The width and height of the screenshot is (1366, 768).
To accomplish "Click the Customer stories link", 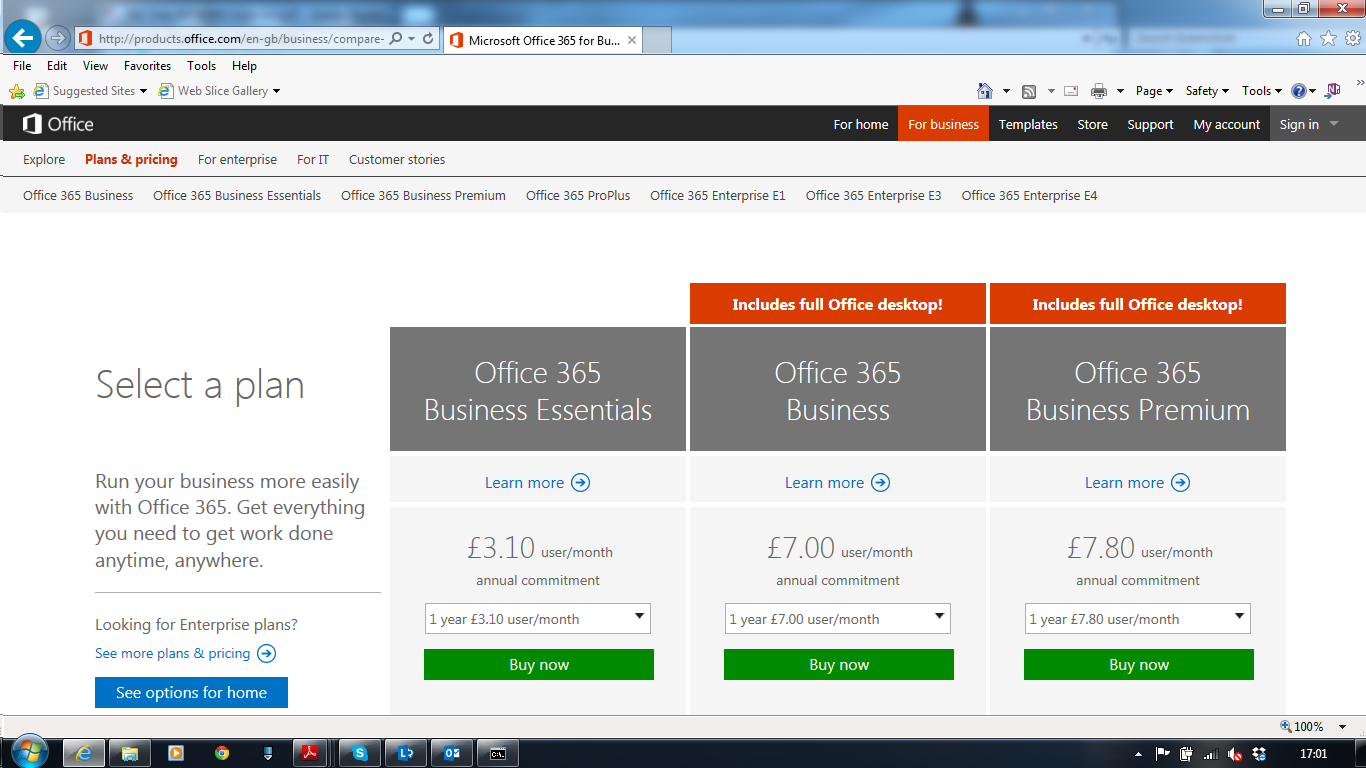I will coord(397,159).
